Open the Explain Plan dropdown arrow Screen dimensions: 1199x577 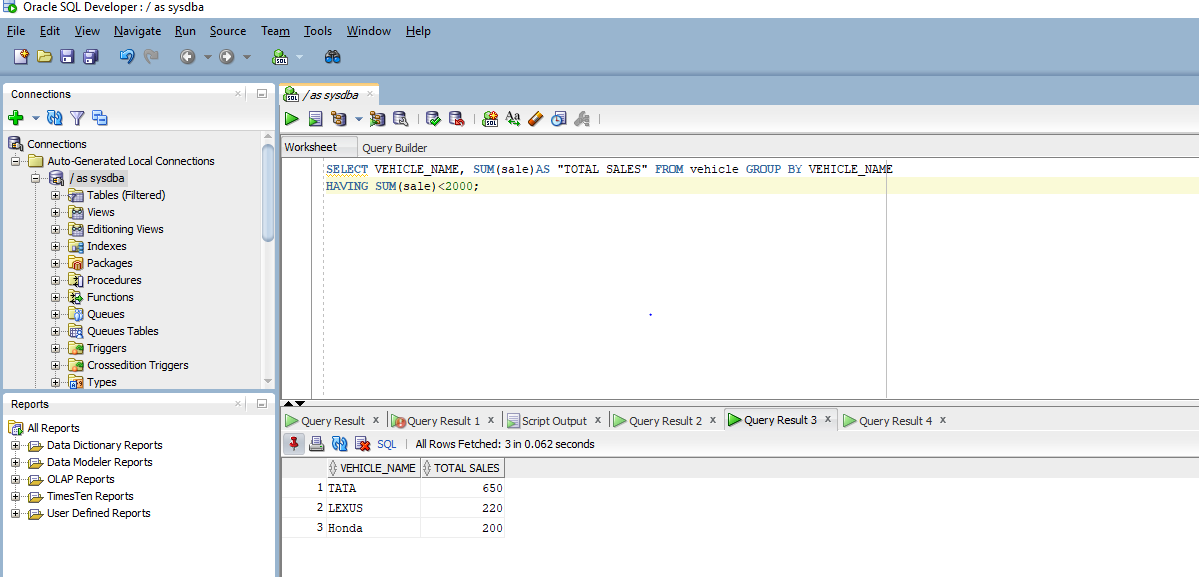pos(358,119)
